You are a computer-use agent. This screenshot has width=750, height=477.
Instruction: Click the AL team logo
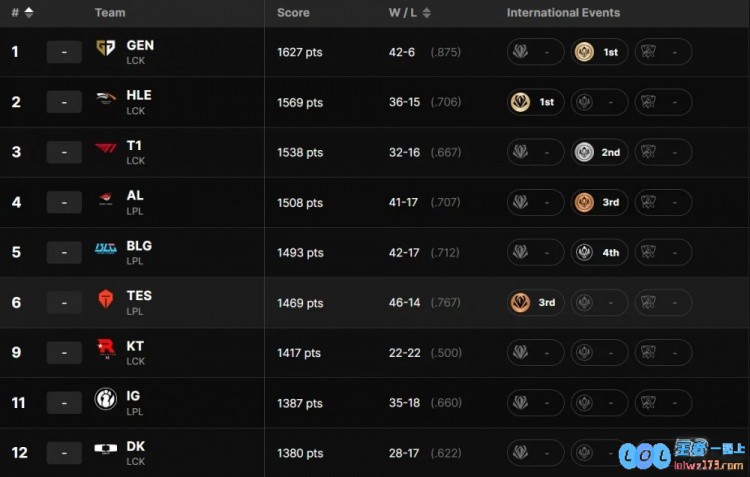105,199
